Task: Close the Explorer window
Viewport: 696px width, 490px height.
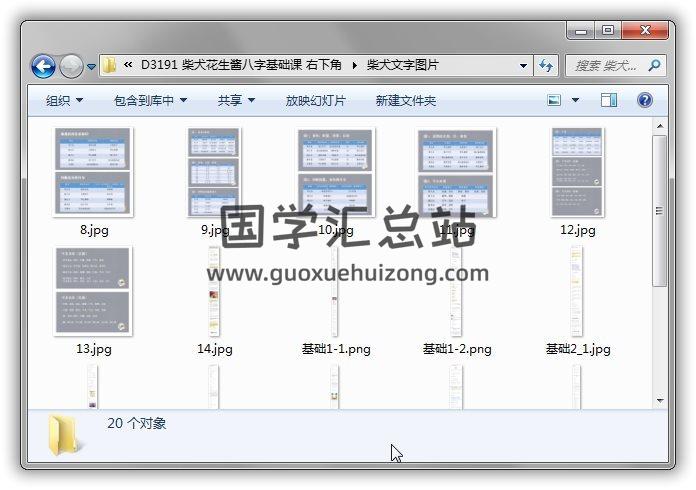Action: pyautogui.click(x=645, y=31)
